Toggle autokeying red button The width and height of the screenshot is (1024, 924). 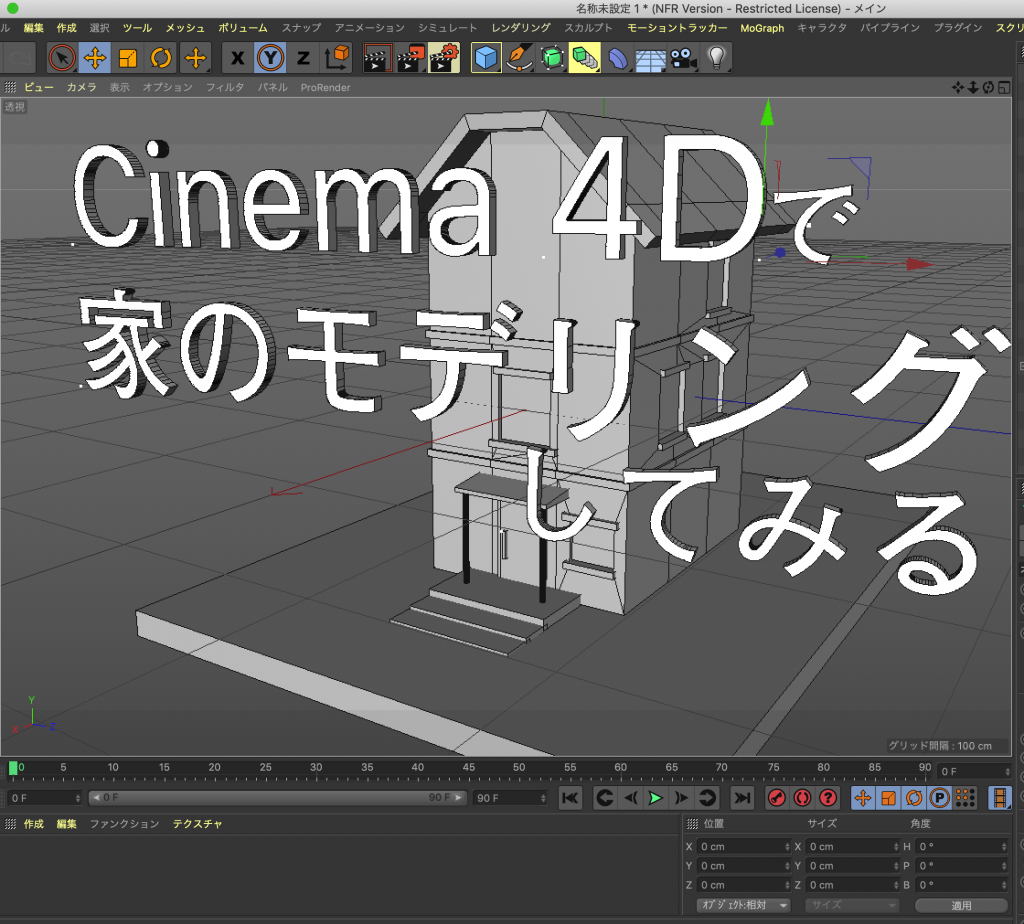(803, 798)
